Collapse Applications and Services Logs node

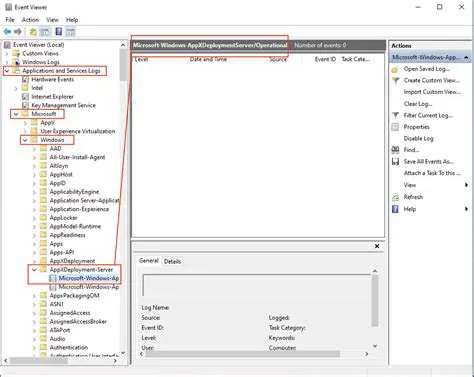[x=7, y=71]
